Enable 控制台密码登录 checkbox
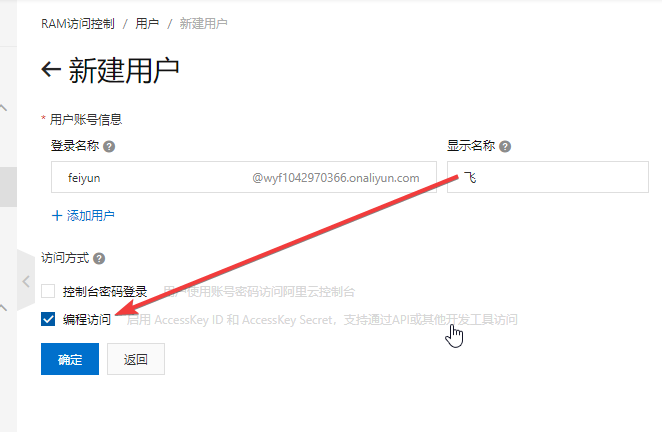Image resolution: width=662 pixels, height=432 pixels. 48,291
